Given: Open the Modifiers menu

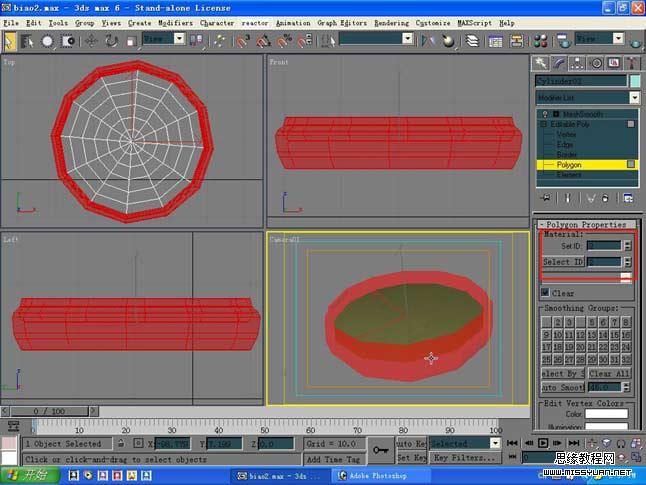Looking at the screenshot, I should pyautogui.click(x=176, y=23).
